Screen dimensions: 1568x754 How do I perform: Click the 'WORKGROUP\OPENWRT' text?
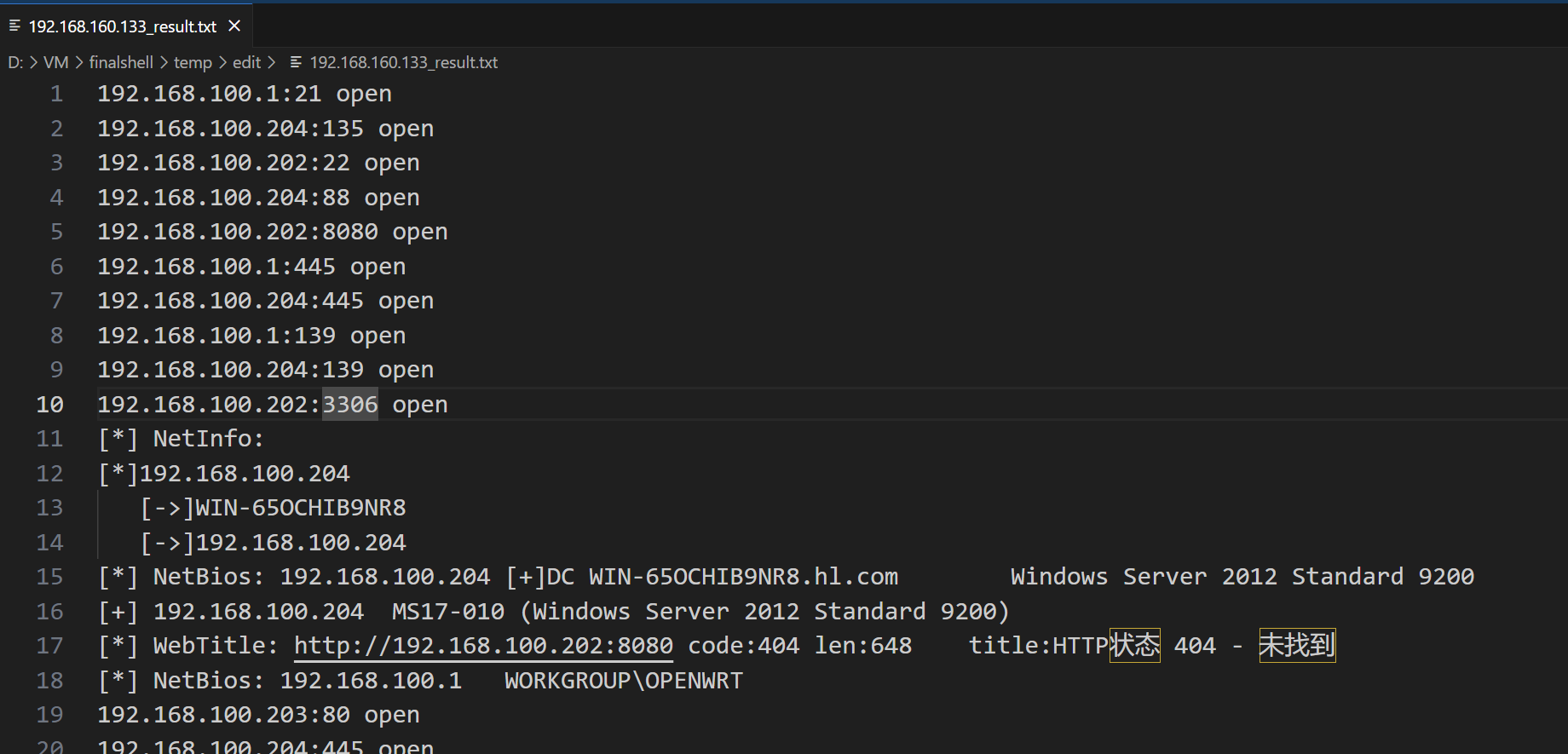click(x=624, y=681)
